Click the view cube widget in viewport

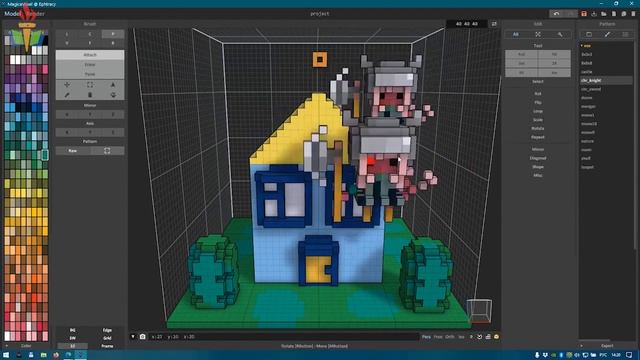click(x=479, y=311)
